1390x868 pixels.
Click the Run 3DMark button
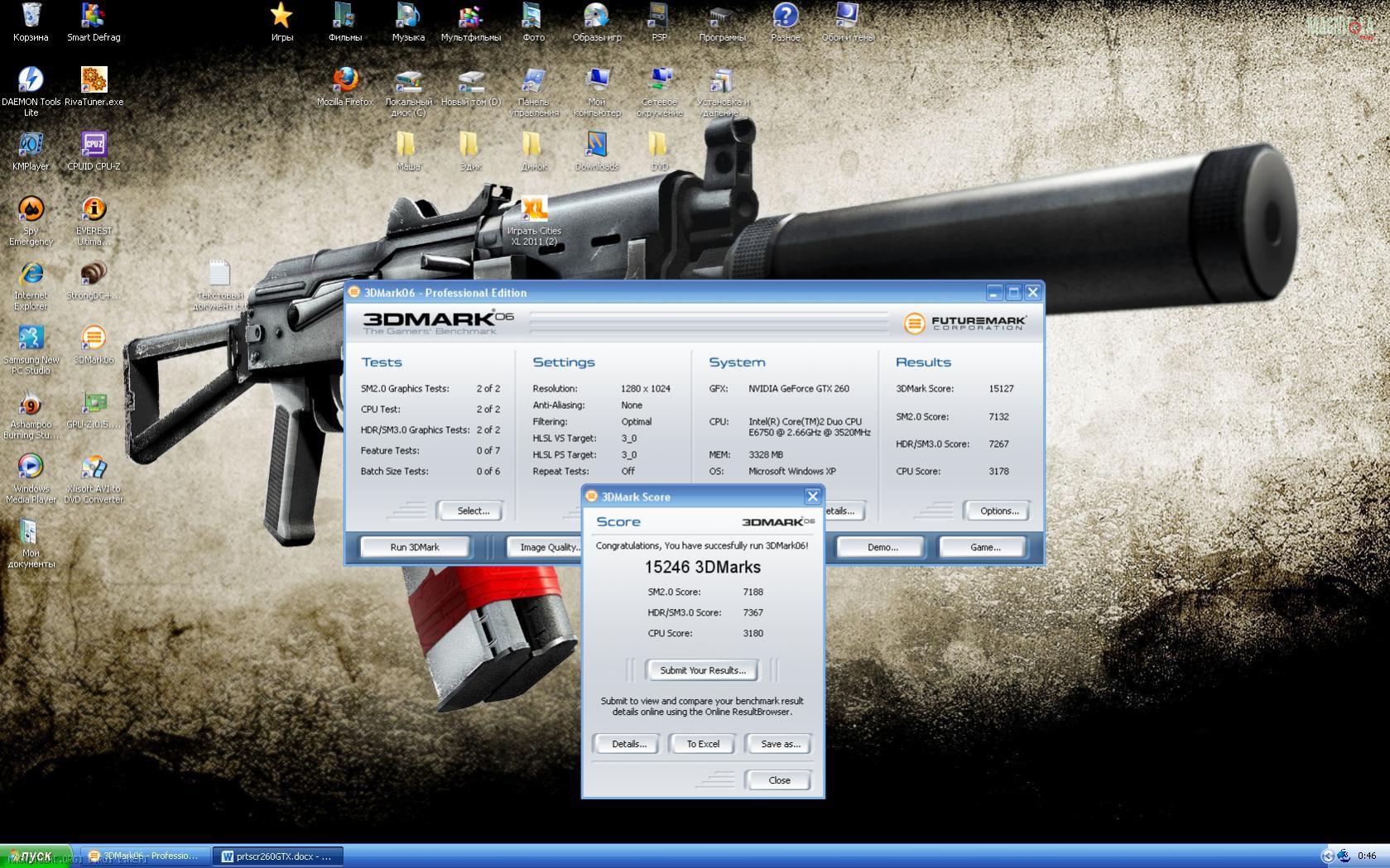pos(415,547)
